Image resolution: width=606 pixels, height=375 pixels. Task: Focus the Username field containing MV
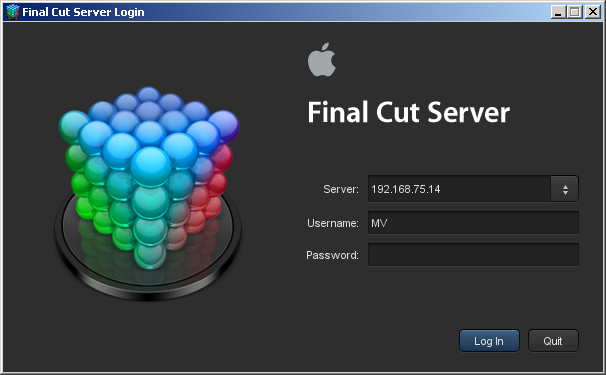pos(473,223)
